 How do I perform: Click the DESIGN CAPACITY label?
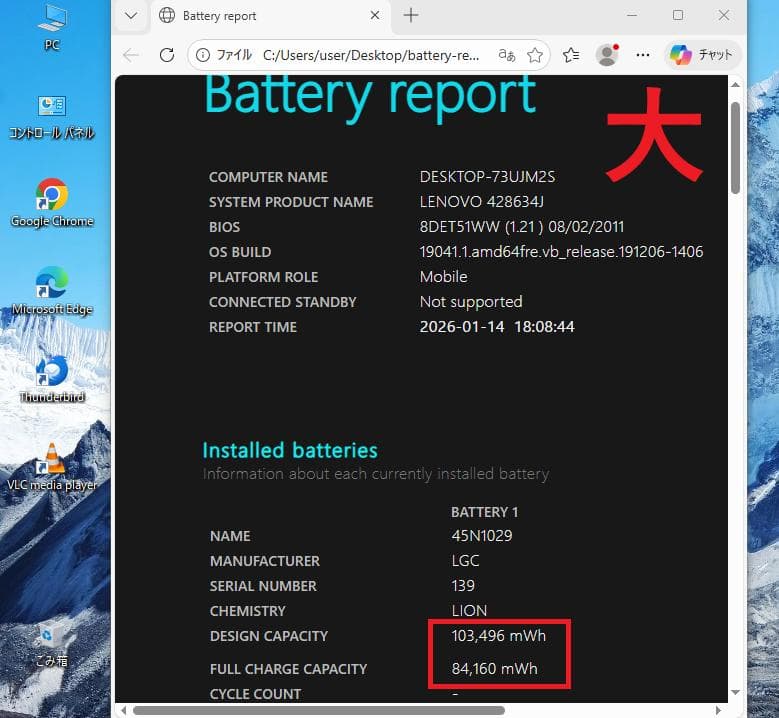(x=269, y=636)
